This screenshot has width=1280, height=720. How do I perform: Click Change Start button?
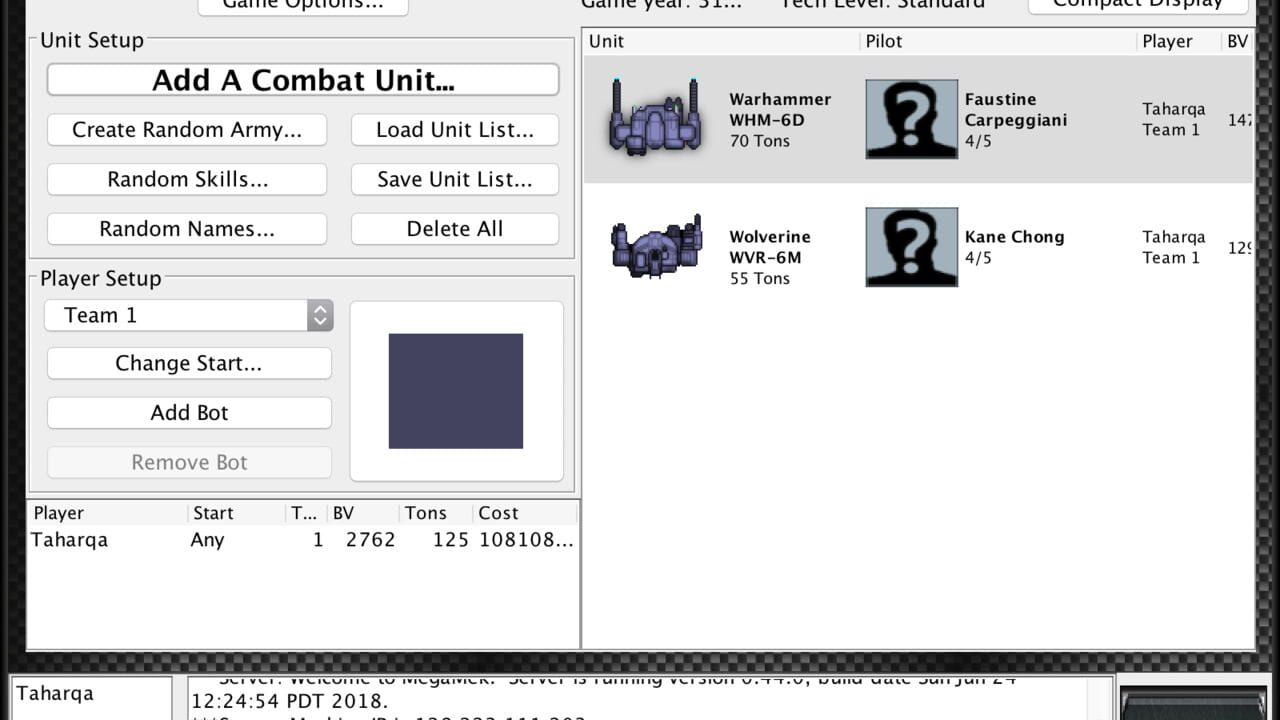(189, 364)
